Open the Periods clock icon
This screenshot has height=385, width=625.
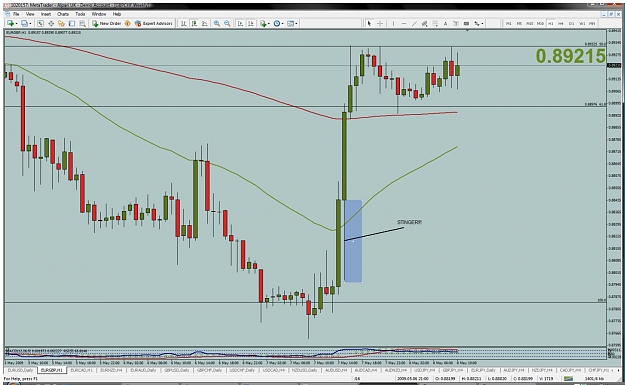[x=277, y=24]
